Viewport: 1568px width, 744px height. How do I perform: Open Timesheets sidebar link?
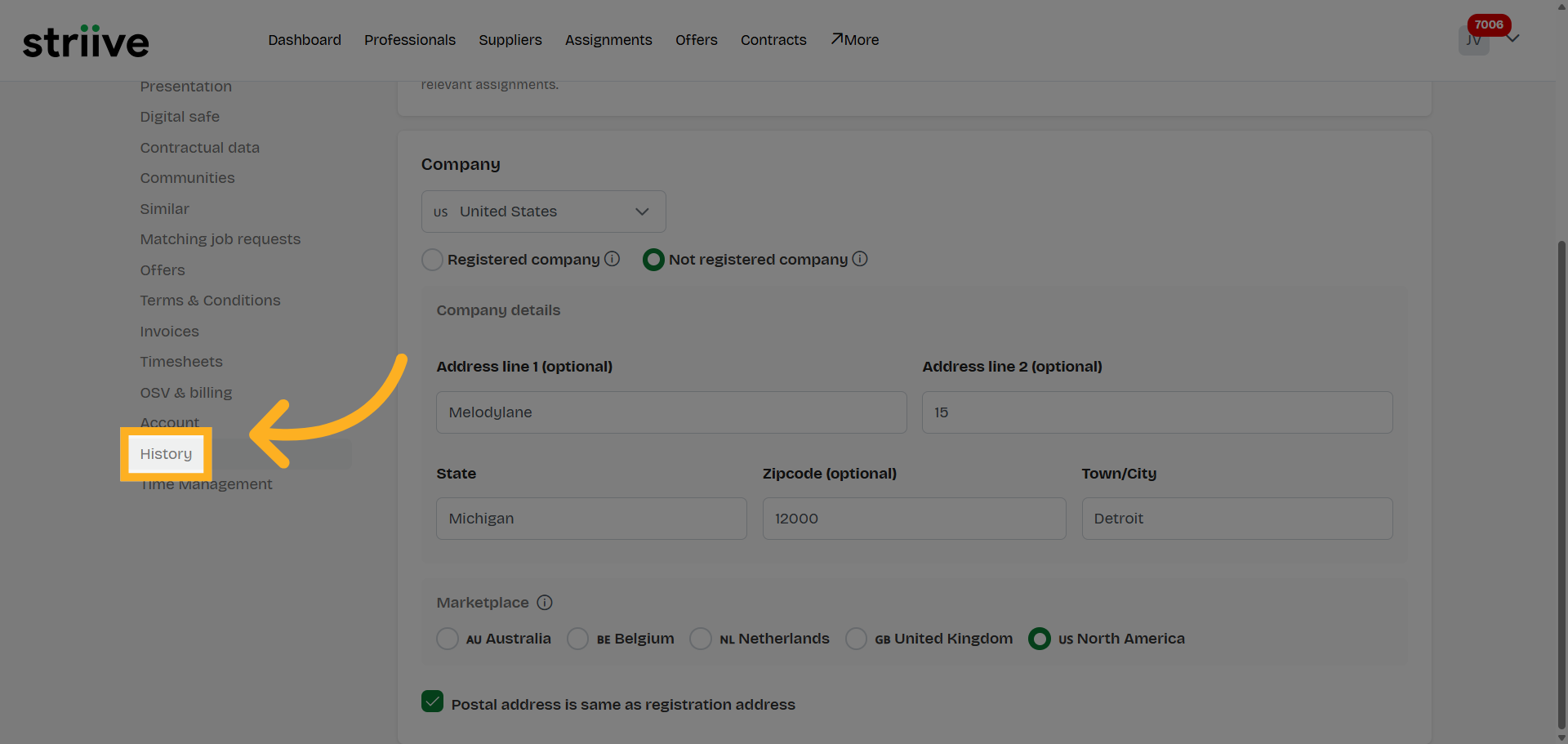(x=181, y=362)
